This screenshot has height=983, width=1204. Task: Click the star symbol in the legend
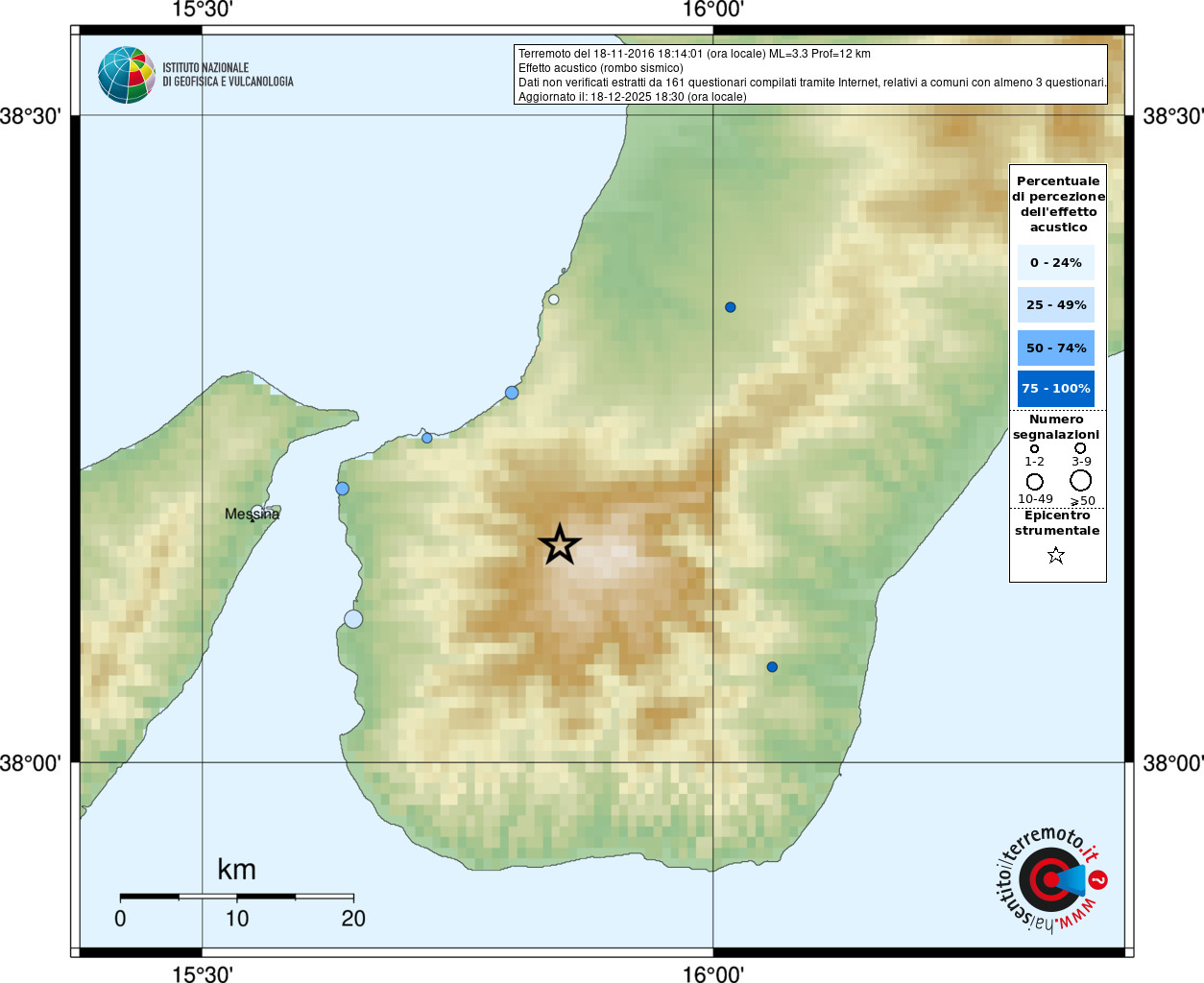coord(1056,555)
